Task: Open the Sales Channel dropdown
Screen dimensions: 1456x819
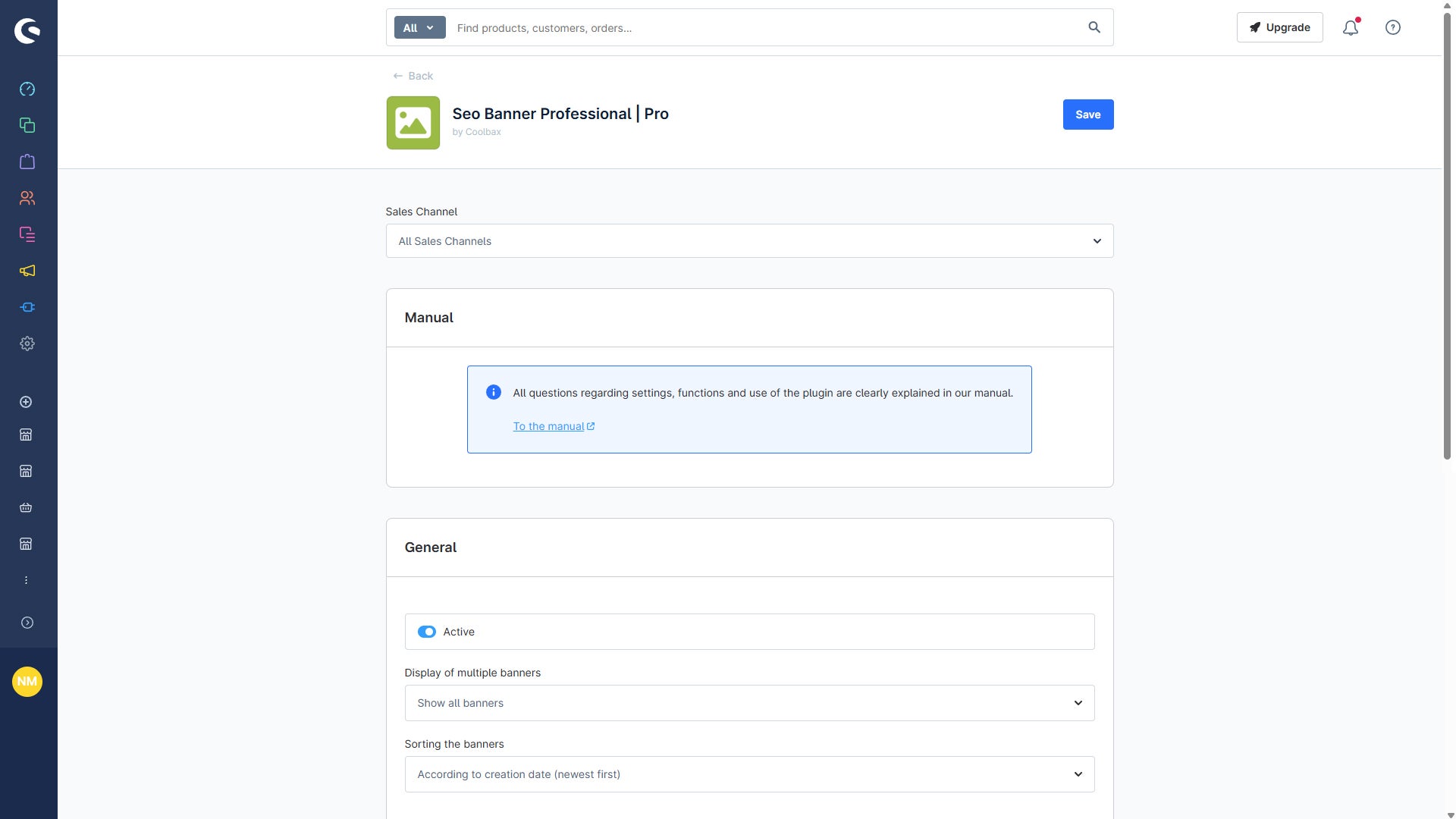Action: pos(750,241)
